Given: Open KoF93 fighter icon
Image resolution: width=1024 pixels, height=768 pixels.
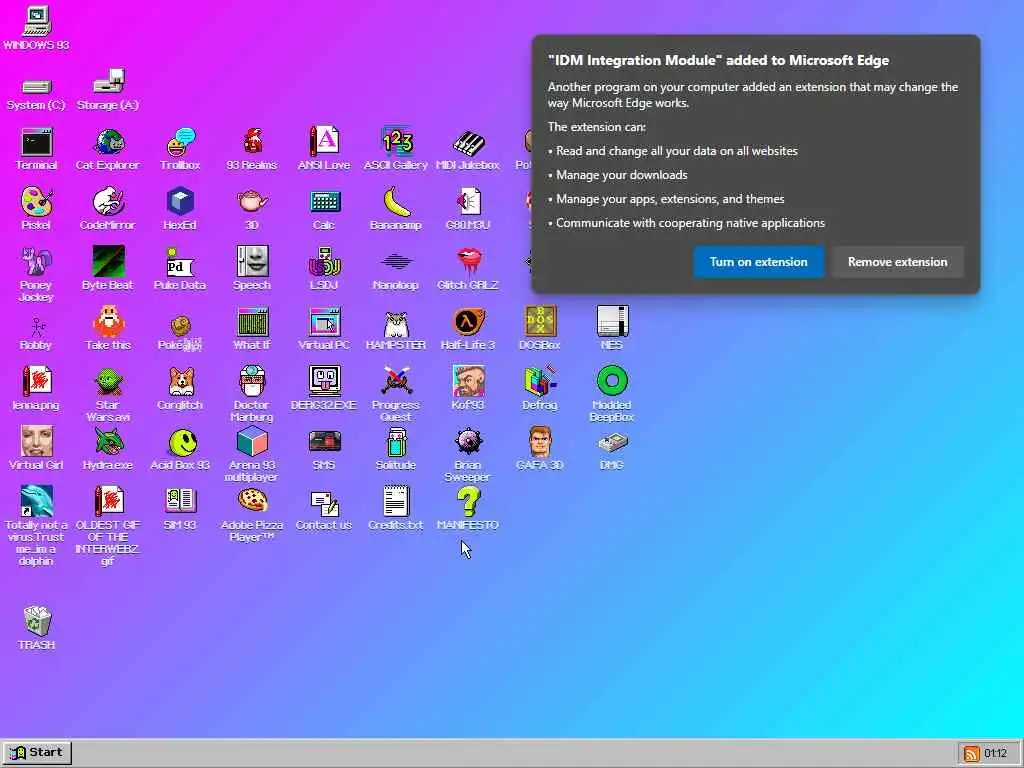Looking at the screenshot, I should (x=468, y=381).
